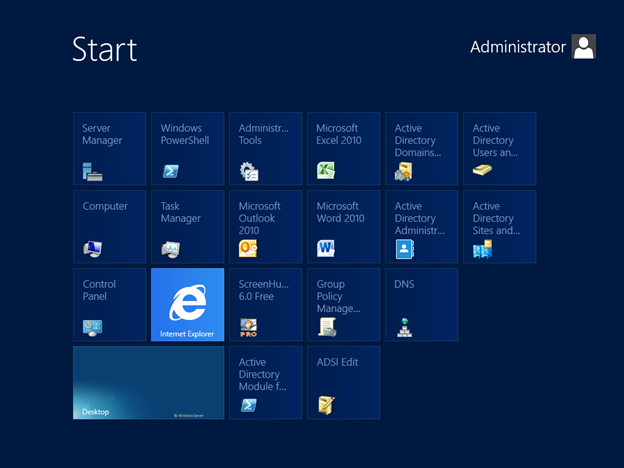Screen dimensions: 624x468
Task: Open ScreenHunter 6.0 Free tile
Action: coord(265,305)
